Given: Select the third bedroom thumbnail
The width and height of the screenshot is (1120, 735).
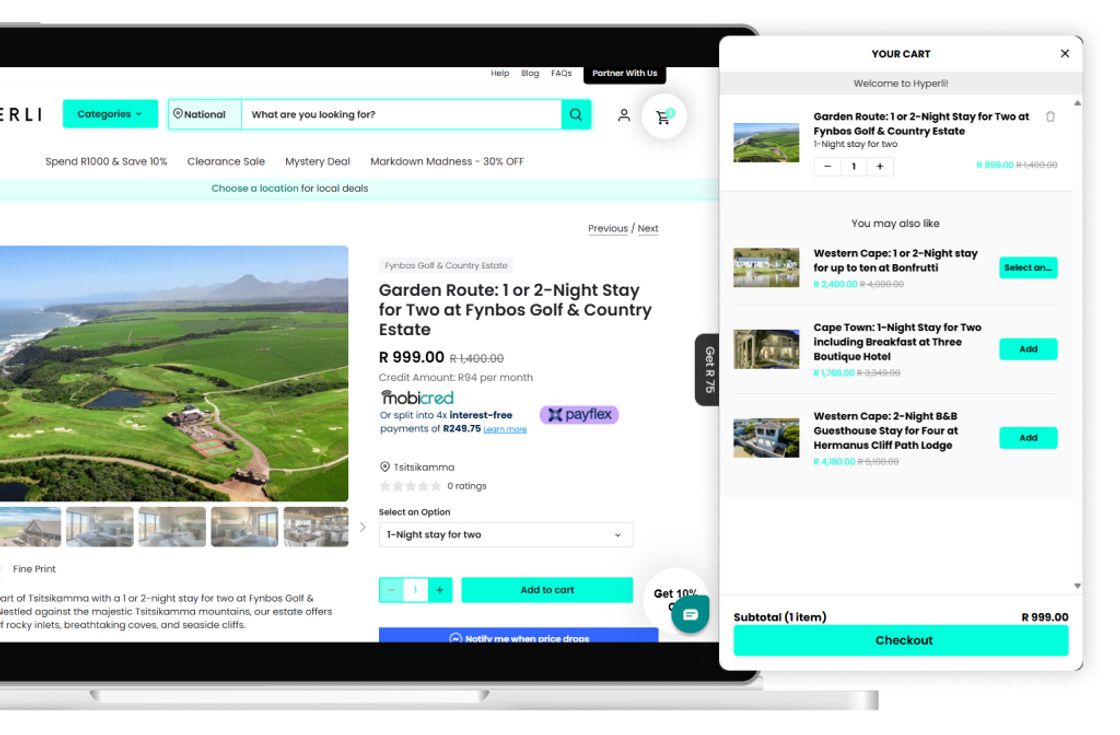Looking at the screenshot, I should (172, 527).
